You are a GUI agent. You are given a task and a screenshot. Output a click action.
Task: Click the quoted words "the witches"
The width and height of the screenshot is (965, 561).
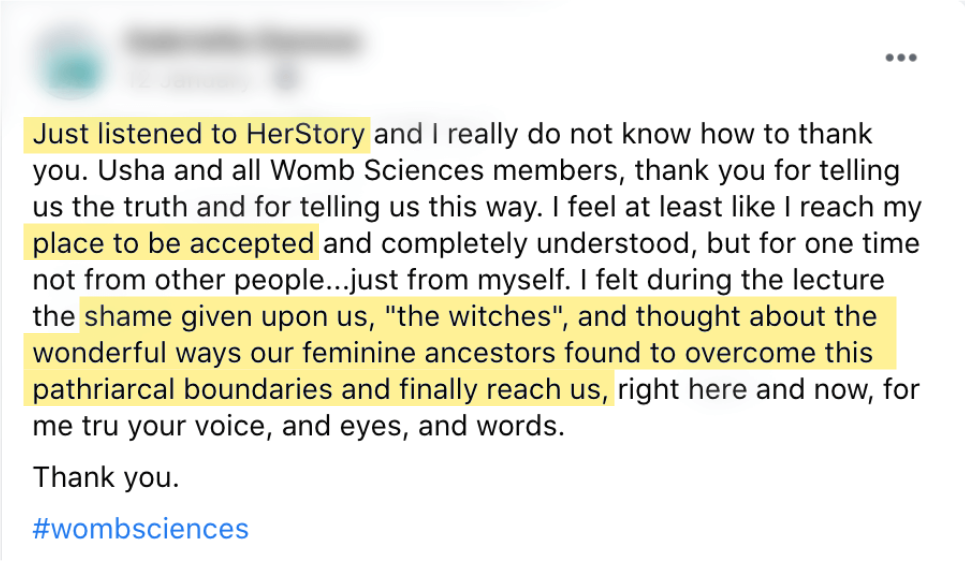pos(475,317)
